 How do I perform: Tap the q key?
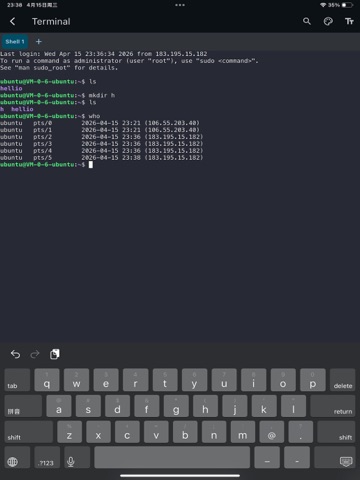(x=47, y=379)
